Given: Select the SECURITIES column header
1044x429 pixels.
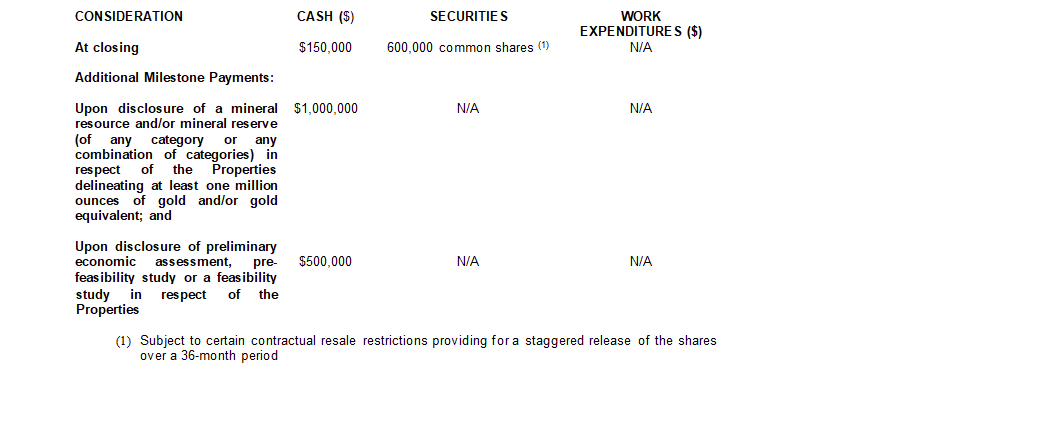Looking at the screenshot, I should pos(469,17).
